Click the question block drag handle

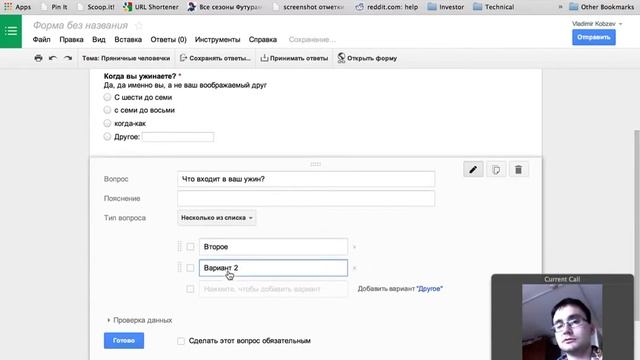coord(316,164)
